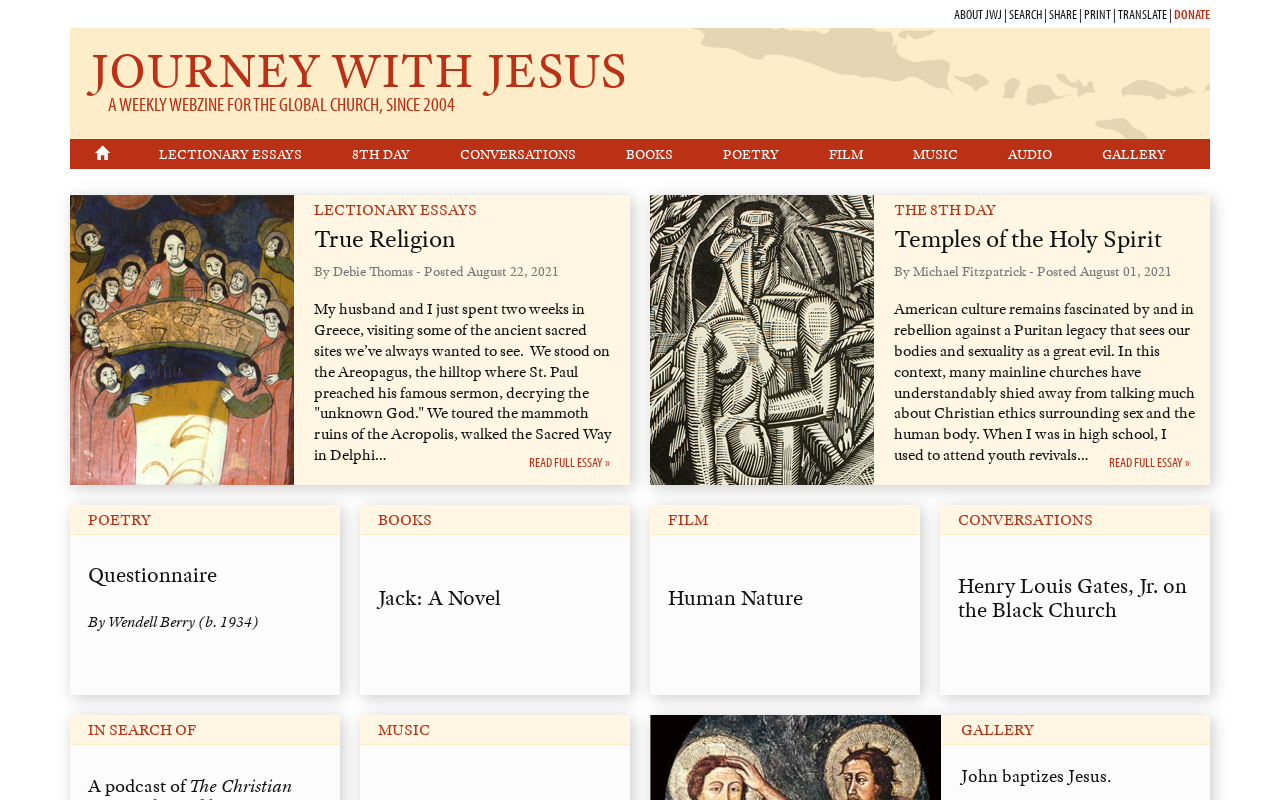Open the True Religion painting thumbnail
The height and width of the screenshot is (800, 1280).
[182, 340]
